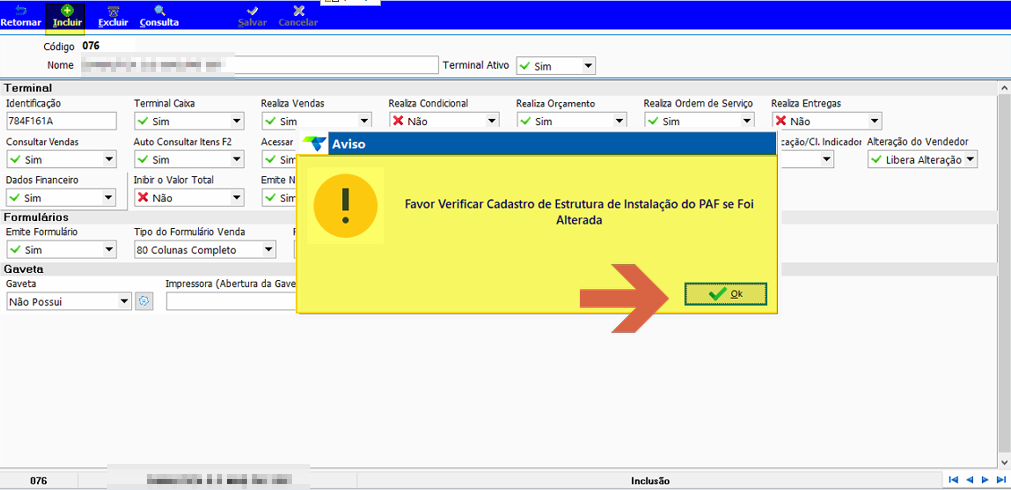1011x490 pixels.
Task: Click the Identificação input field
Action: tap(61, 121)
